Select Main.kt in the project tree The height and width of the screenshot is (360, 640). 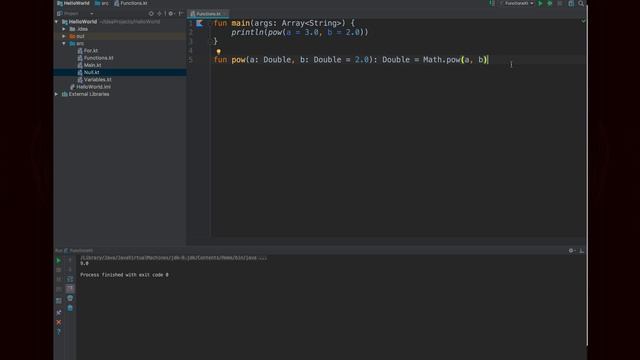[x=92, y=65]
